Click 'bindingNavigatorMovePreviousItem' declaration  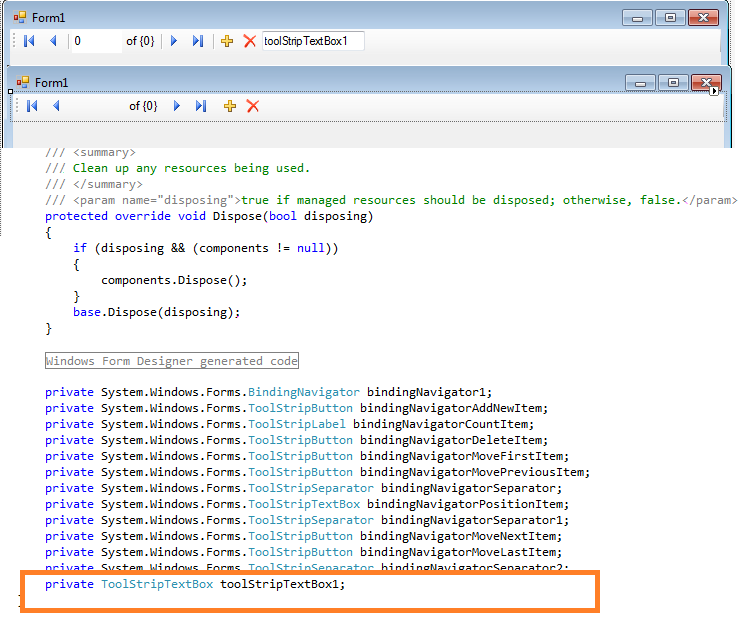(x=317, y=473)
